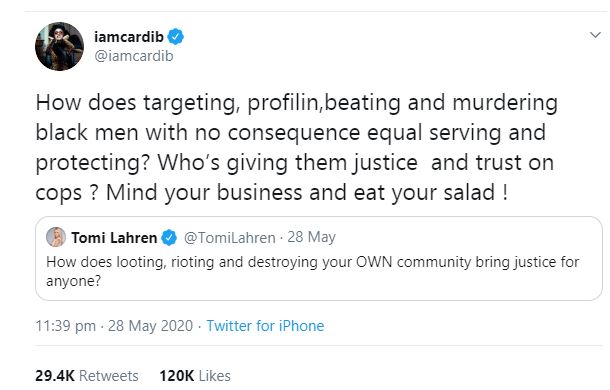Image resolution: width=610 pixels, height=390 pixels.
Task: Click the @TomiLahren handle
Action: click(230, 237)
